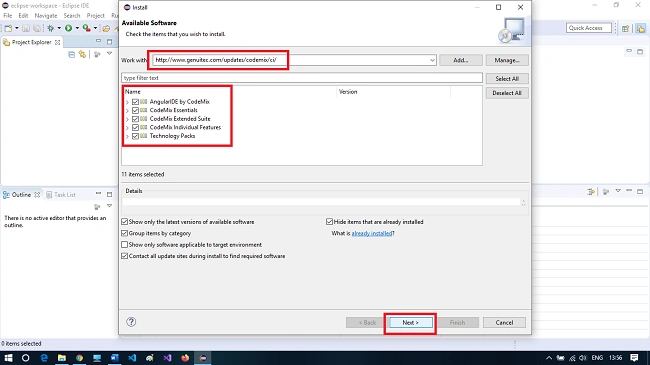Click the Run Last Tool icon with red toolbox
Screen dimensions: 650x365
coord(86,28)
